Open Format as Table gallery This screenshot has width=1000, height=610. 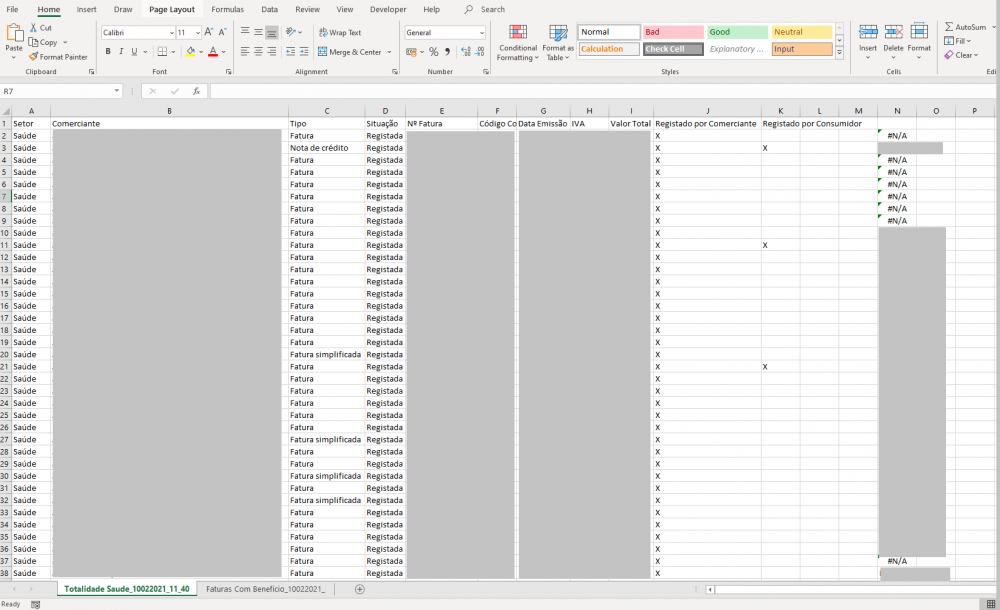tap(558, 43)
